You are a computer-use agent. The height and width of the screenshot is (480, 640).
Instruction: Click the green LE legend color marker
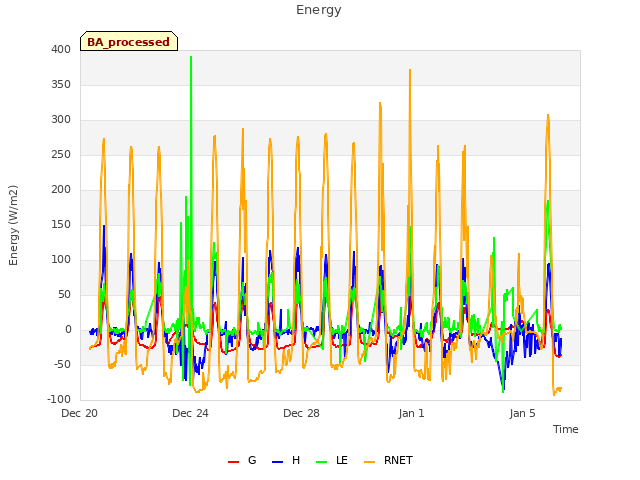[x=322, y=462]
